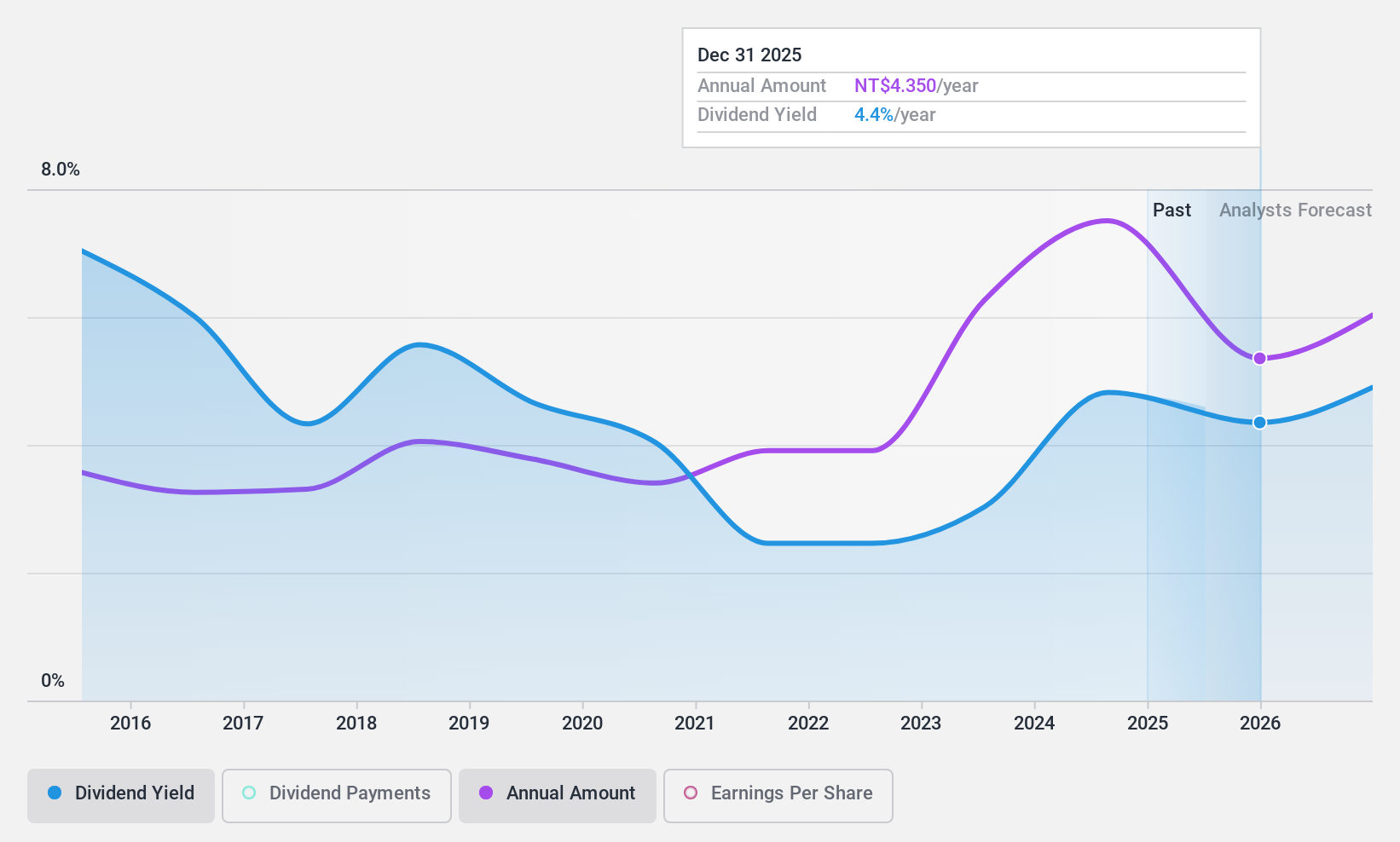Click the 4.4%/year value in tooltip

pyautogui.click(x=895, y=114)
